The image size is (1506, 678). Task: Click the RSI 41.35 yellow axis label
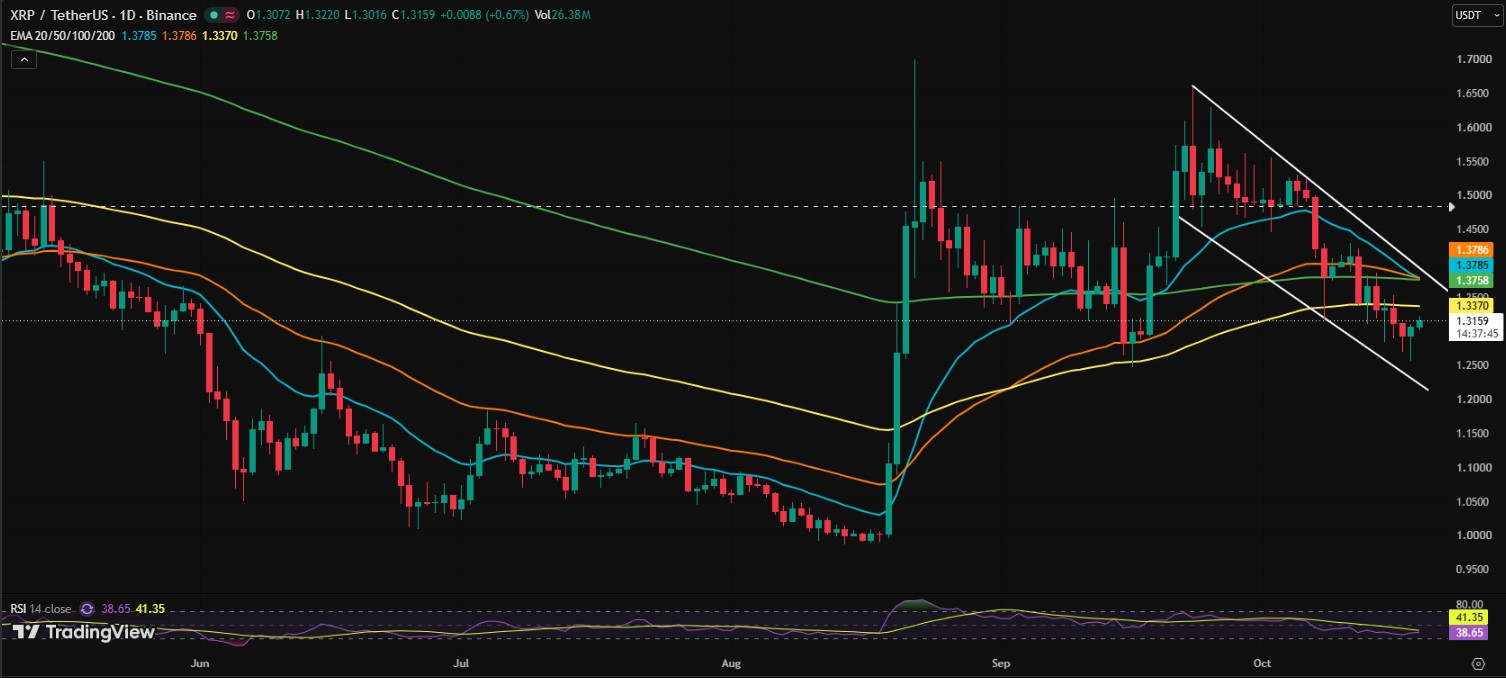(x=1468, y=618)
